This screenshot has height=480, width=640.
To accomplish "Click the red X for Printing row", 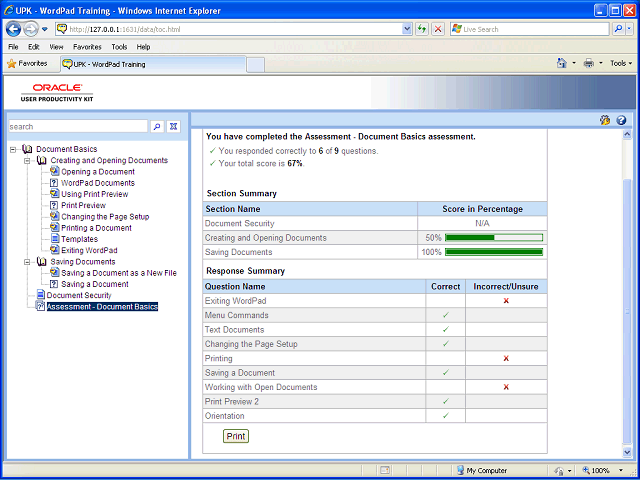I will pos(506,358).
